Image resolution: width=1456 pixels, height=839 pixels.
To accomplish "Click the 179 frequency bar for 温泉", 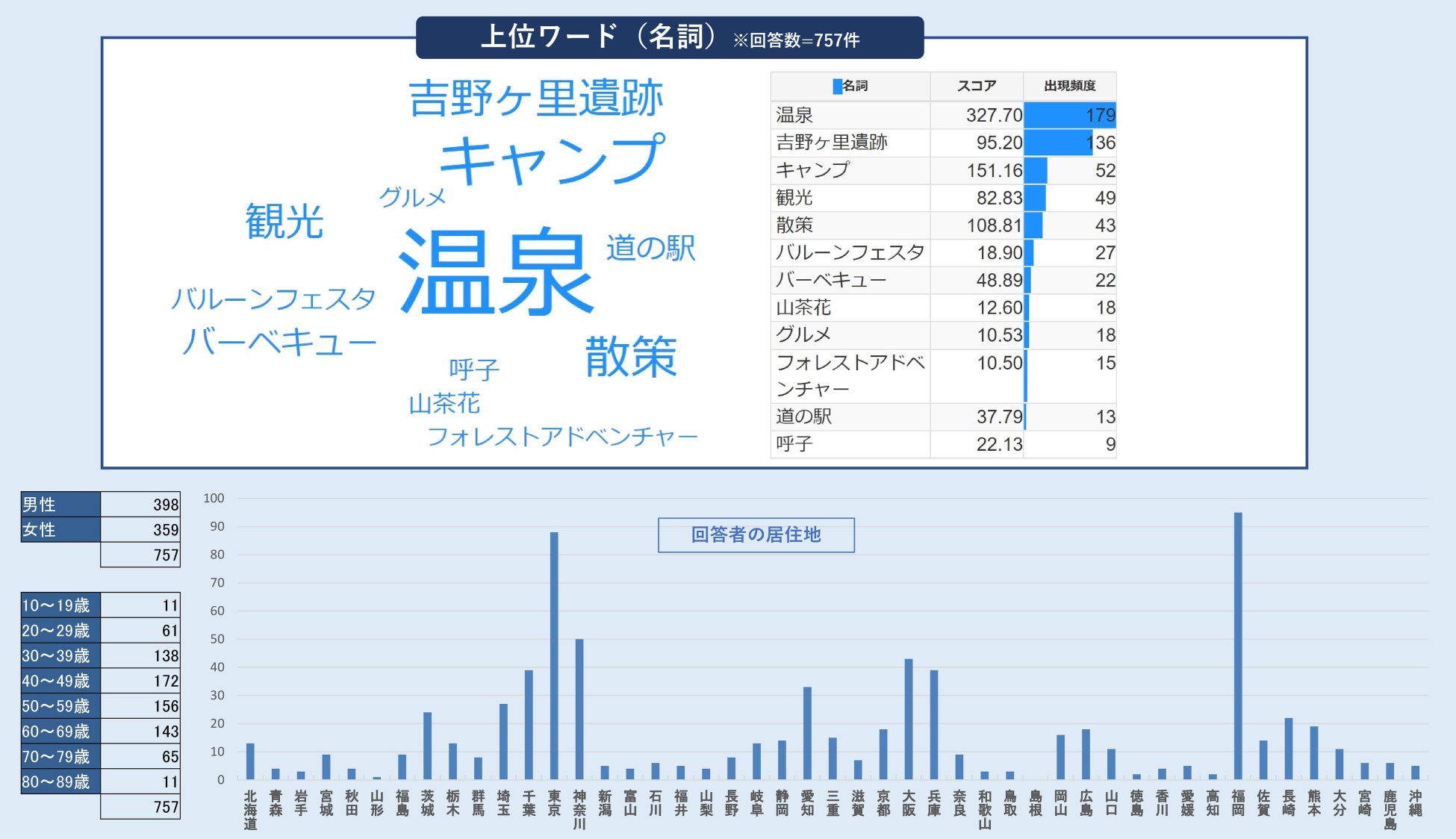I will pyautogui.click(x=1068, y=115).
